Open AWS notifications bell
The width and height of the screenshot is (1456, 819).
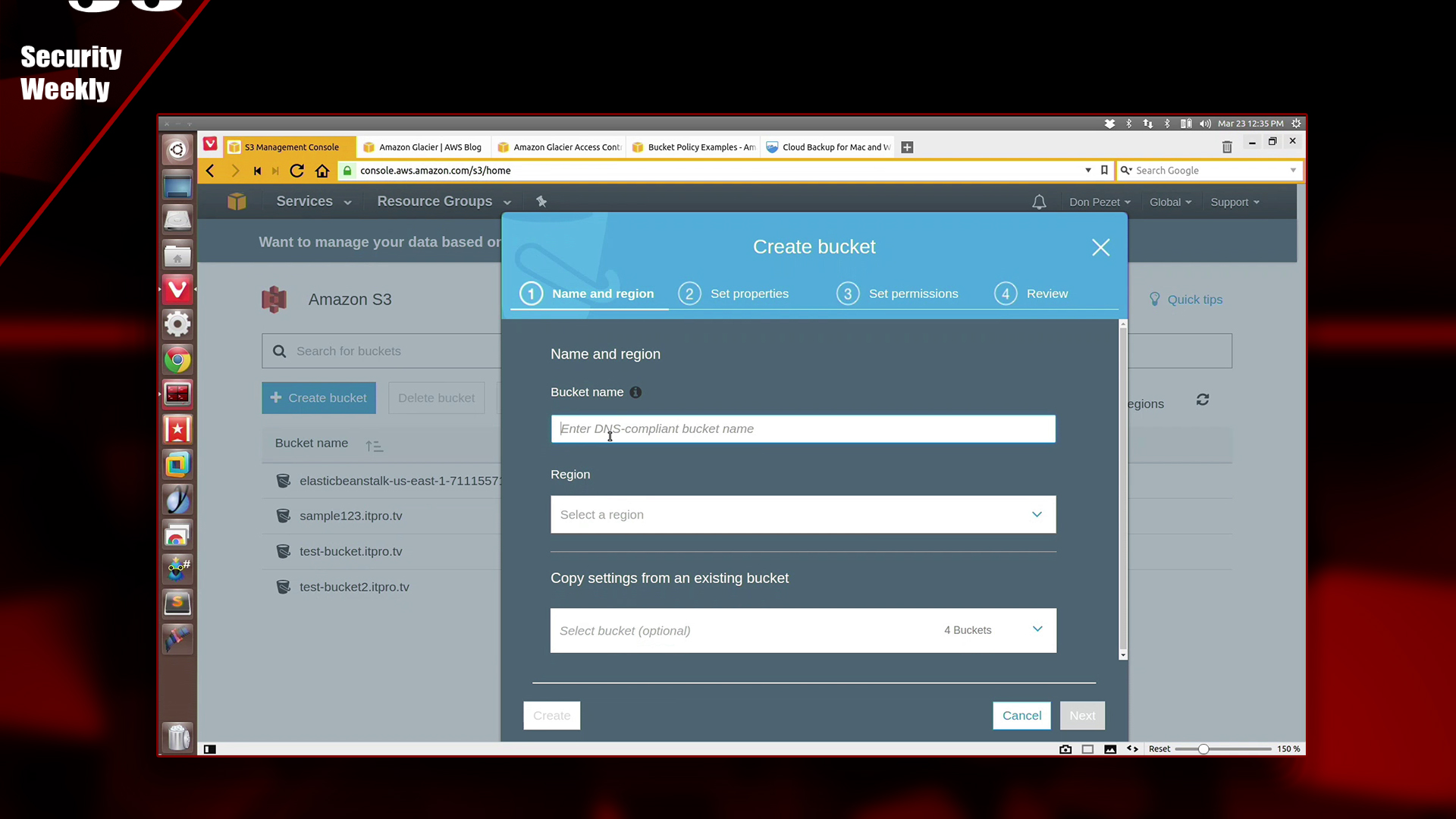click(x=1039, y=202)
